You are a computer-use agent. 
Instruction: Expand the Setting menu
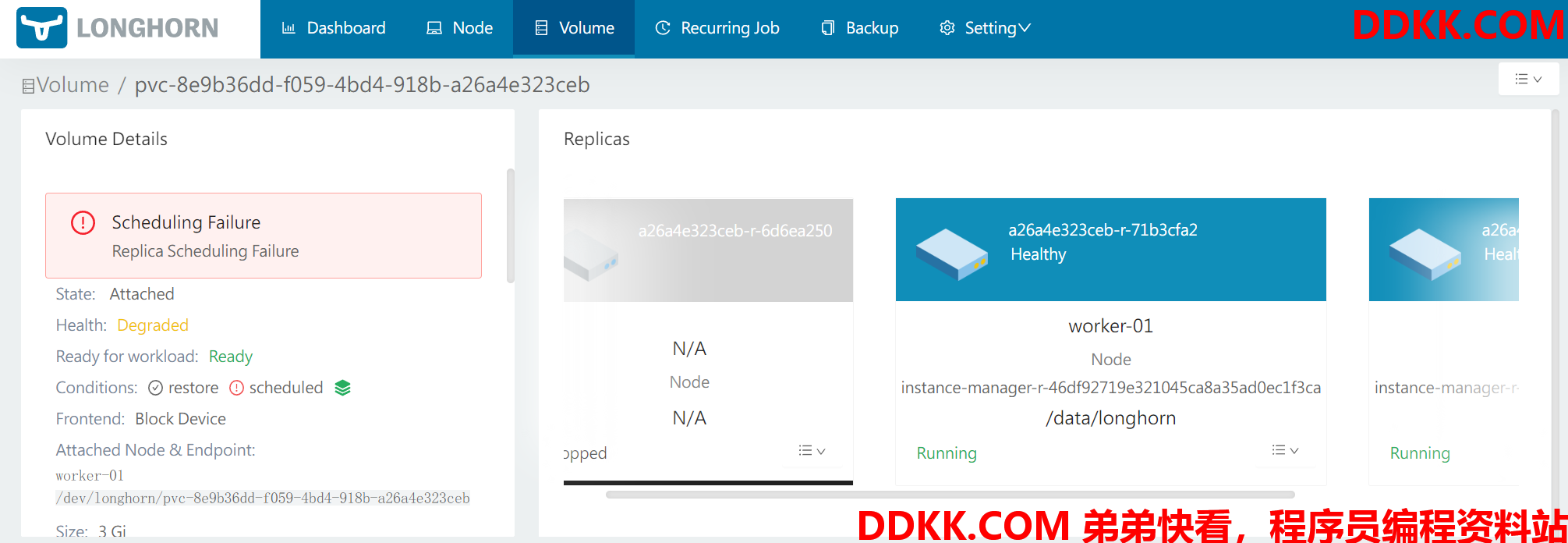986,28
